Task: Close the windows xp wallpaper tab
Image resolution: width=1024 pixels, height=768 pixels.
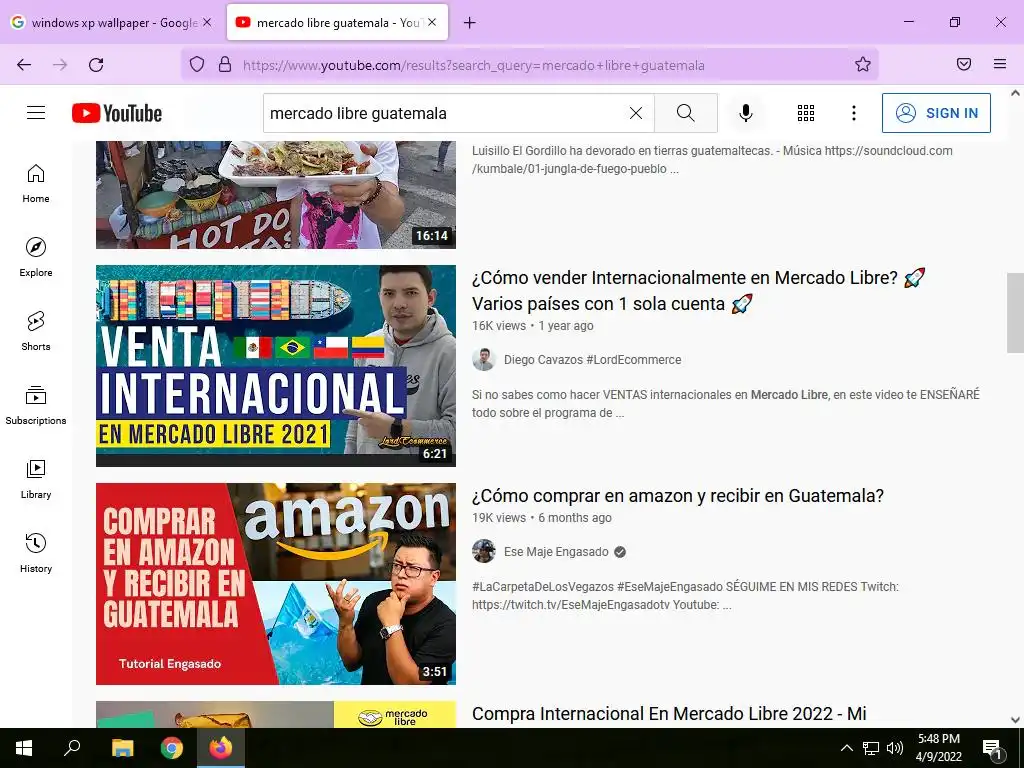Action: pyautogui.click(x=207, y=22)
